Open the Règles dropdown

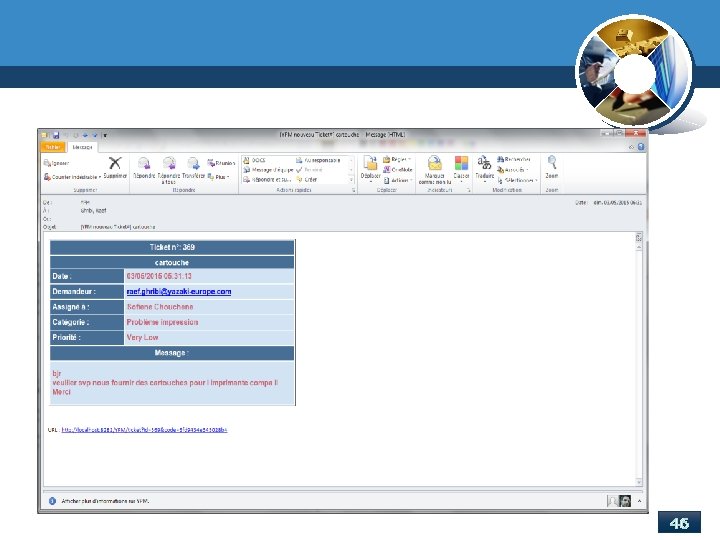point(397,159)
